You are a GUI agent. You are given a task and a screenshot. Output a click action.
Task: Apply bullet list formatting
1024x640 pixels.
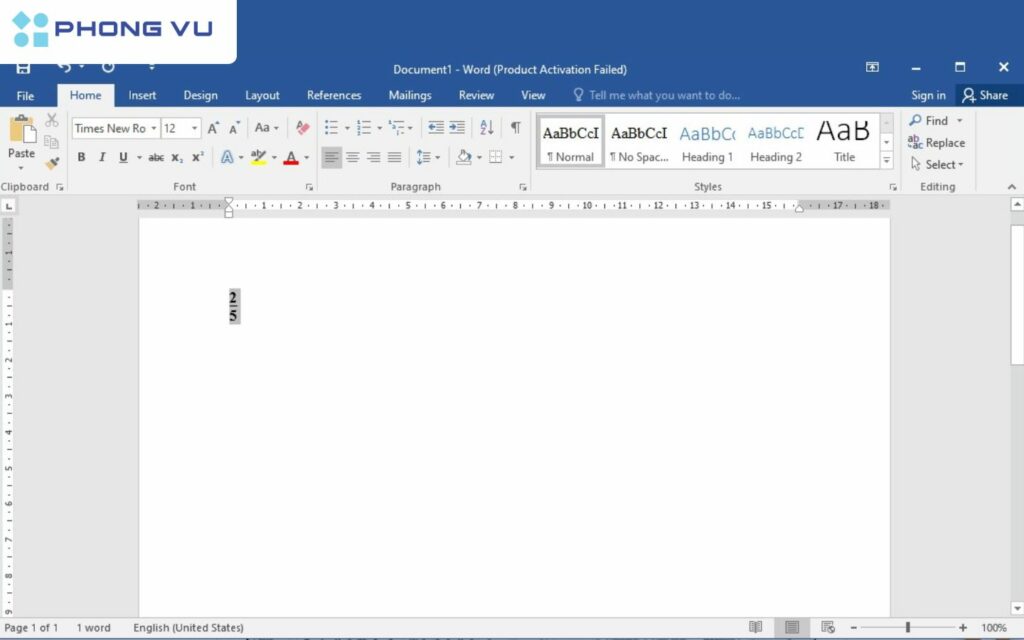pyautogui.click(x=332, y=127)
